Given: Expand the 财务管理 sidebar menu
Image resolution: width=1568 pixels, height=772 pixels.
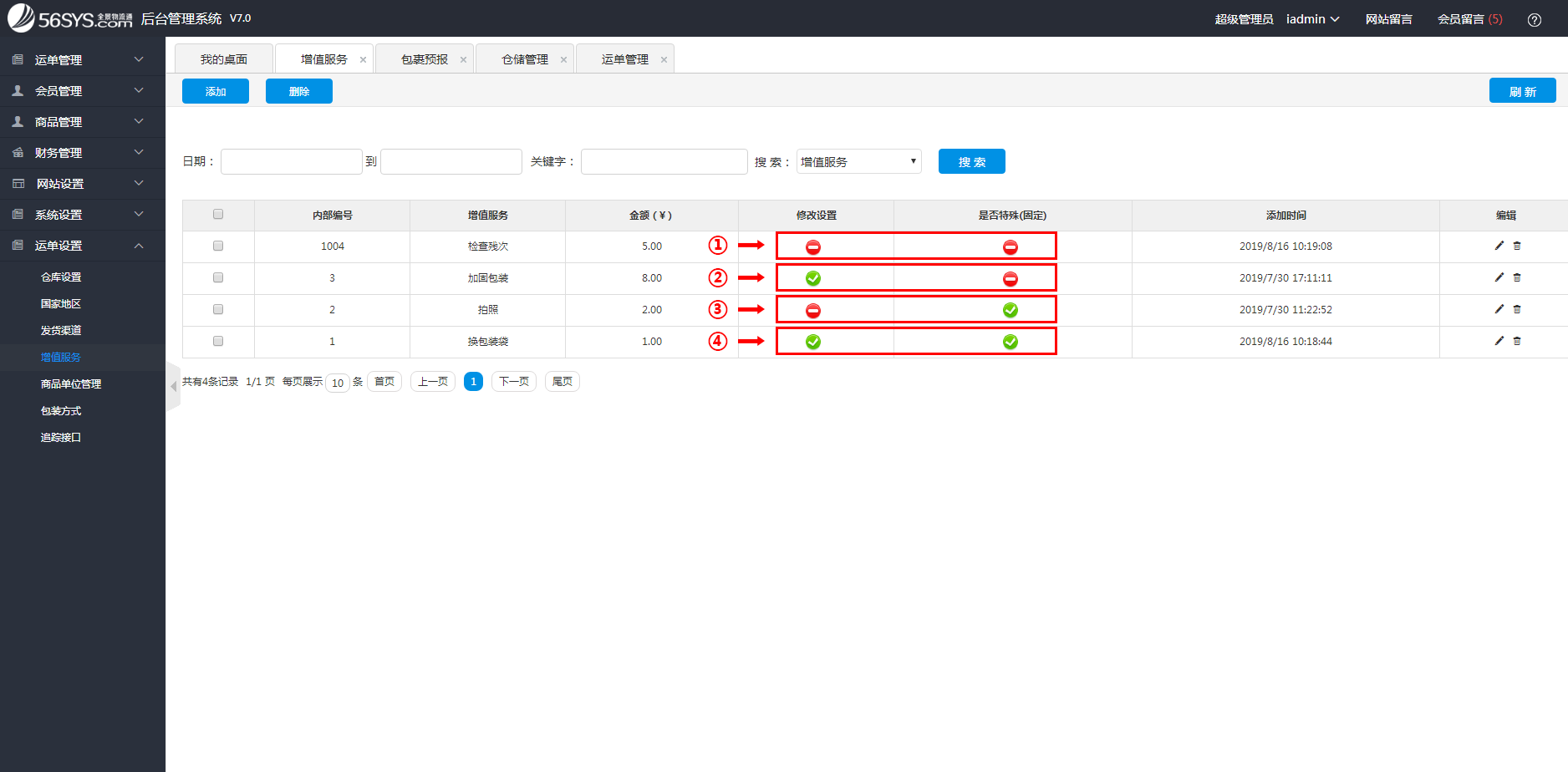Looking at the screenshot, I should coord(82,153).
